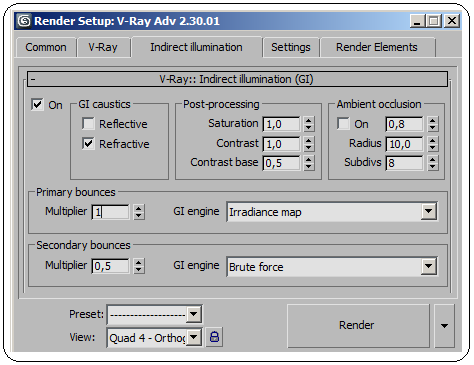
Task: Click the Secondary bounces Multiplier spinner
Action: [139, 266]
